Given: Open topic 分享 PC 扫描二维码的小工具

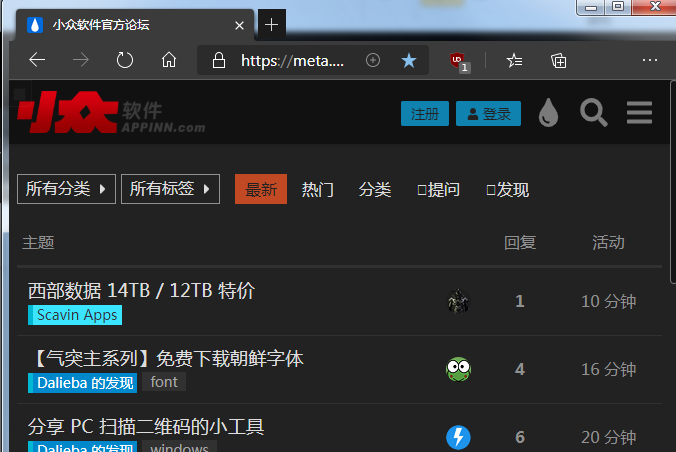Looking at the screenshot, I should (146, 427).
